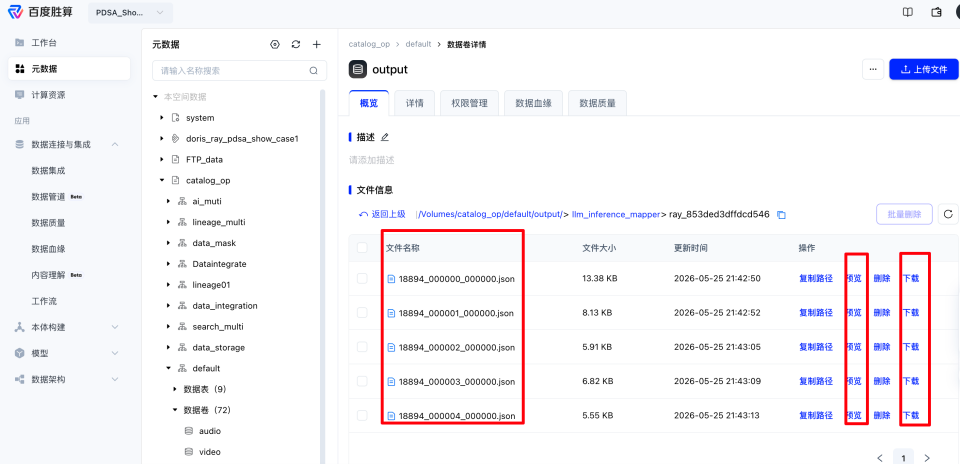Select 元数据 in left sidebar
The height and width of the screenshot is (464, 960).
69,69
